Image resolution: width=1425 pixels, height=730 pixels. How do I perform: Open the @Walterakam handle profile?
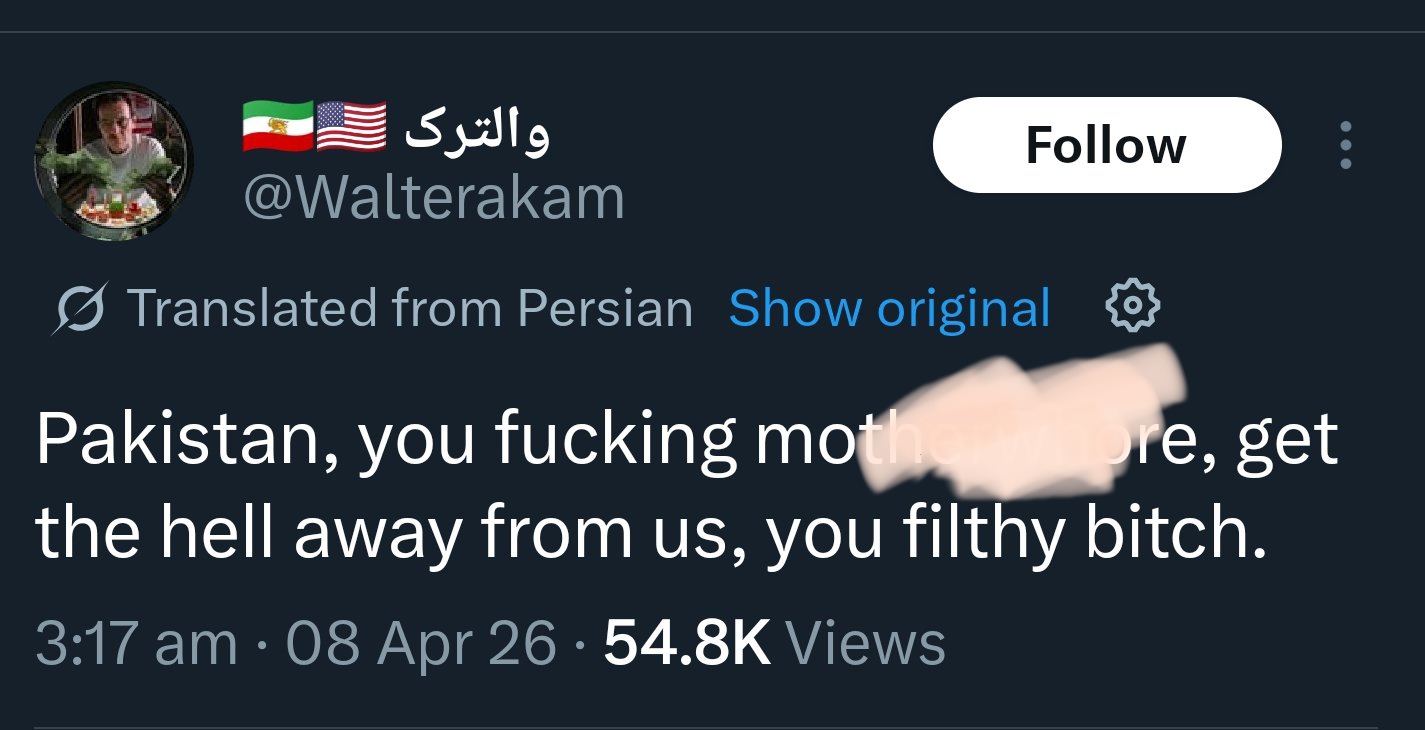coord(434,197)
